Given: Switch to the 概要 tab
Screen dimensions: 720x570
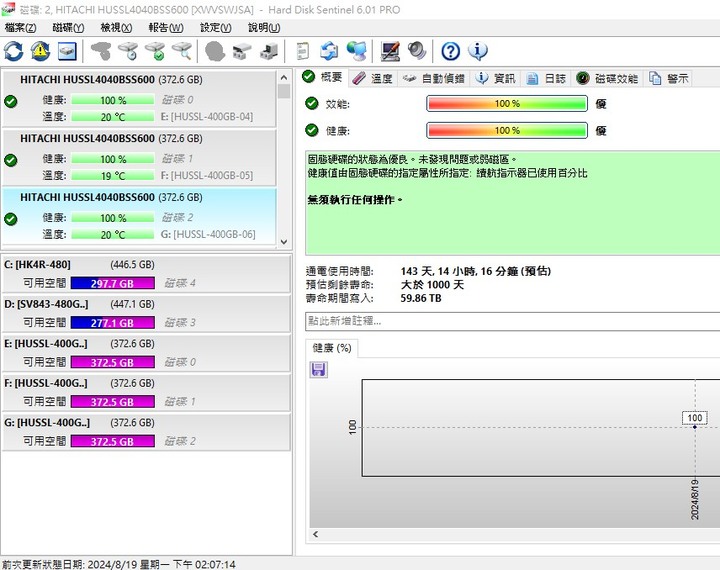Looking at the screenshot, I should (x=322, y=77).
